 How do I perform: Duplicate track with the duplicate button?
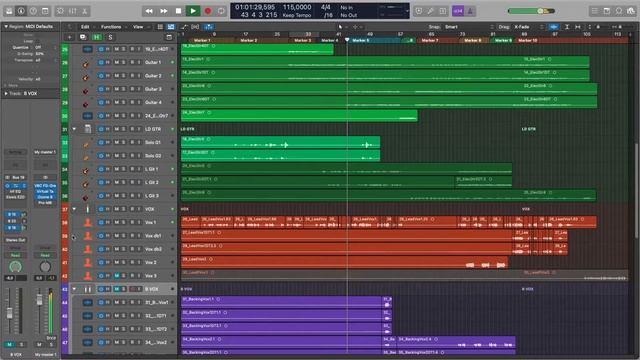click(83, 37)
